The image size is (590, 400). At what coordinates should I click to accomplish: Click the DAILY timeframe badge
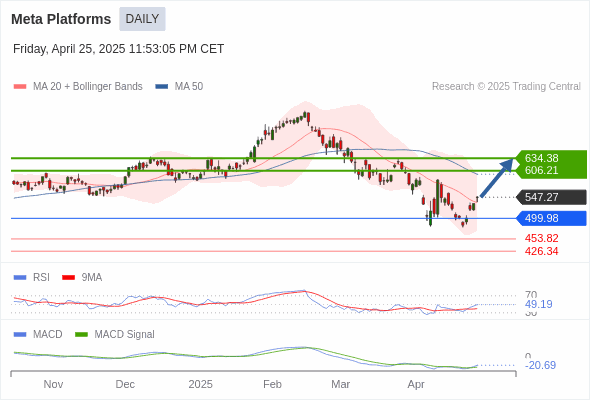[x=142, y=19]
